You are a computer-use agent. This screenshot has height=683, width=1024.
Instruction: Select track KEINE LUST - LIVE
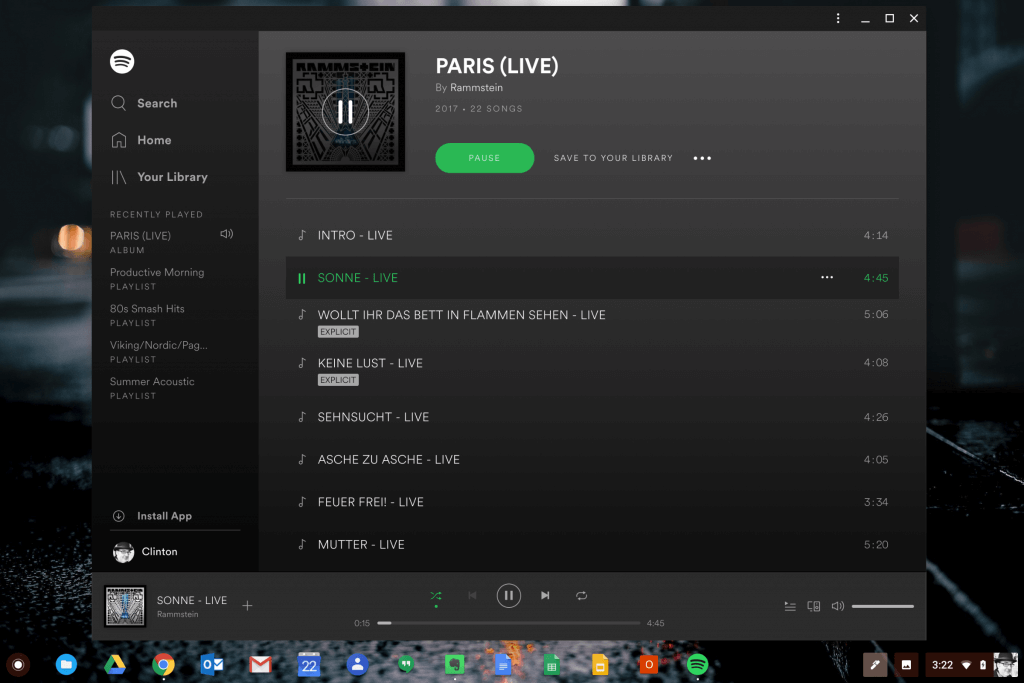(x=592, y=370)
